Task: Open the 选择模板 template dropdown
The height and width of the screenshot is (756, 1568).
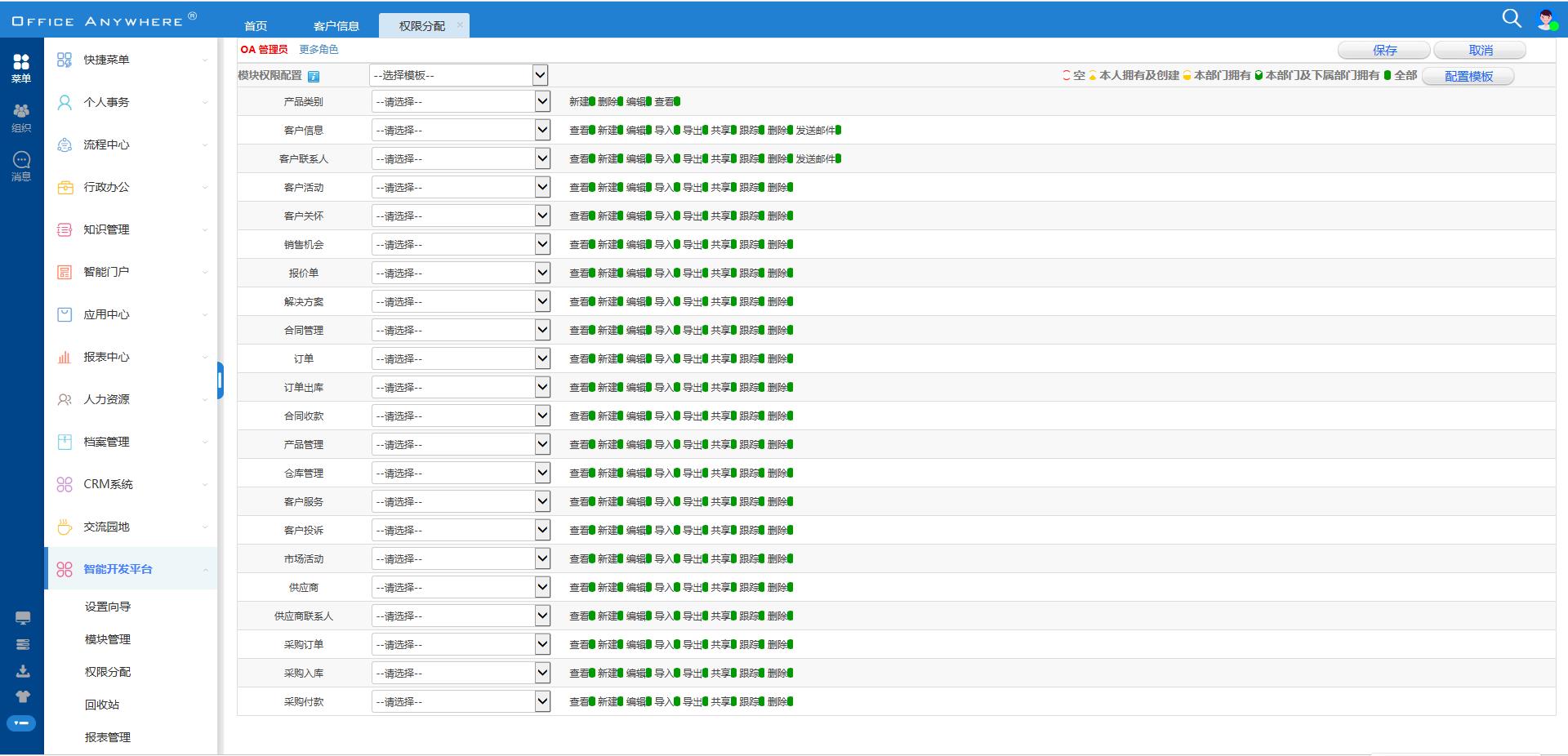Action: (458, 75)
